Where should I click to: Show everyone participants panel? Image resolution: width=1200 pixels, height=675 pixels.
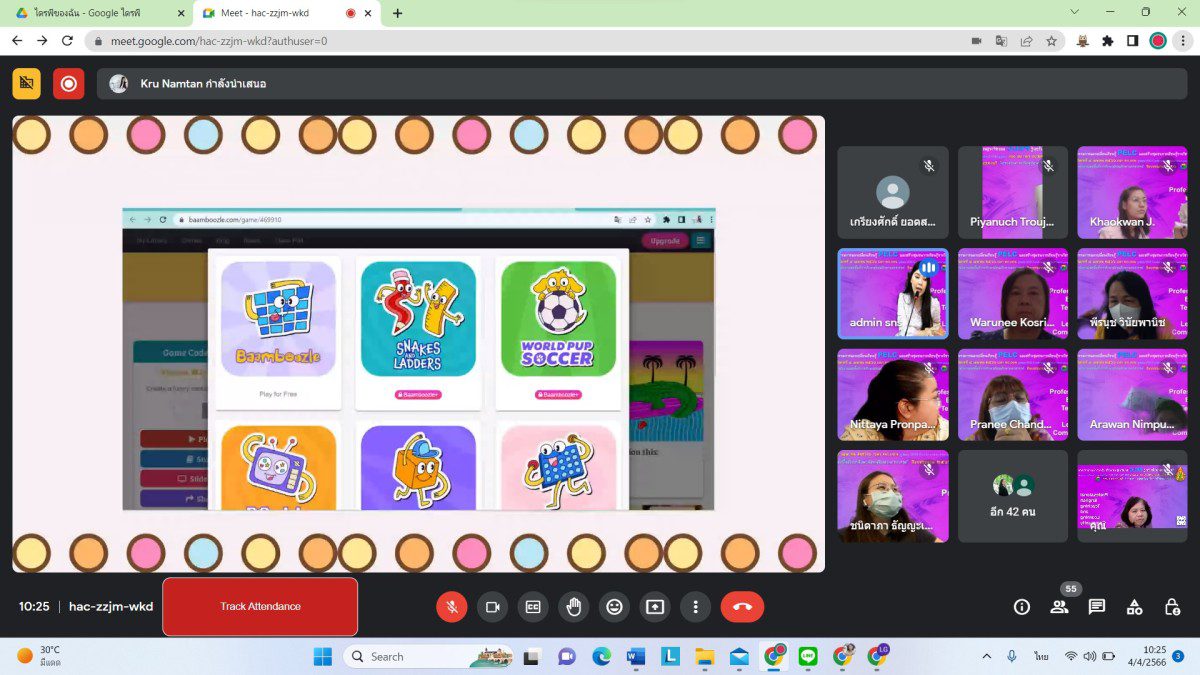[x=1059, y=606]
